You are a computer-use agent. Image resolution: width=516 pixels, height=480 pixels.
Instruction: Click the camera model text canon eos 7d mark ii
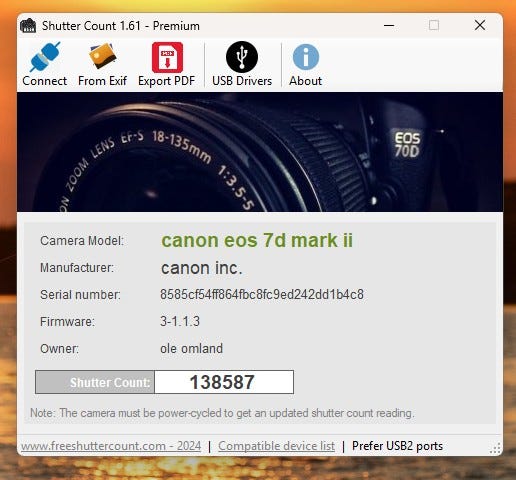257,240
